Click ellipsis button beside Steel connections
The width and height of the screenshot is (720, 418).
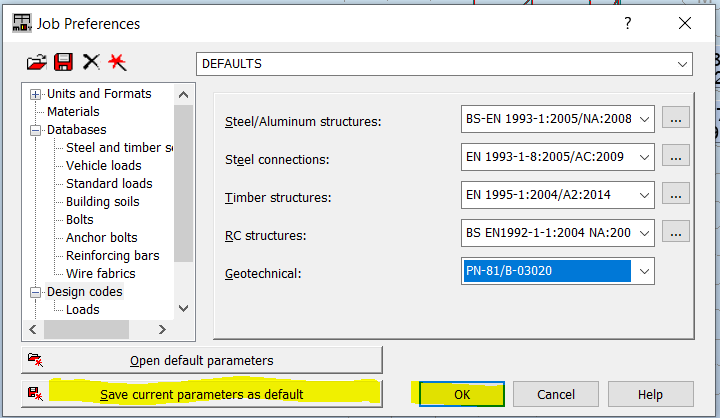(675, 157)
